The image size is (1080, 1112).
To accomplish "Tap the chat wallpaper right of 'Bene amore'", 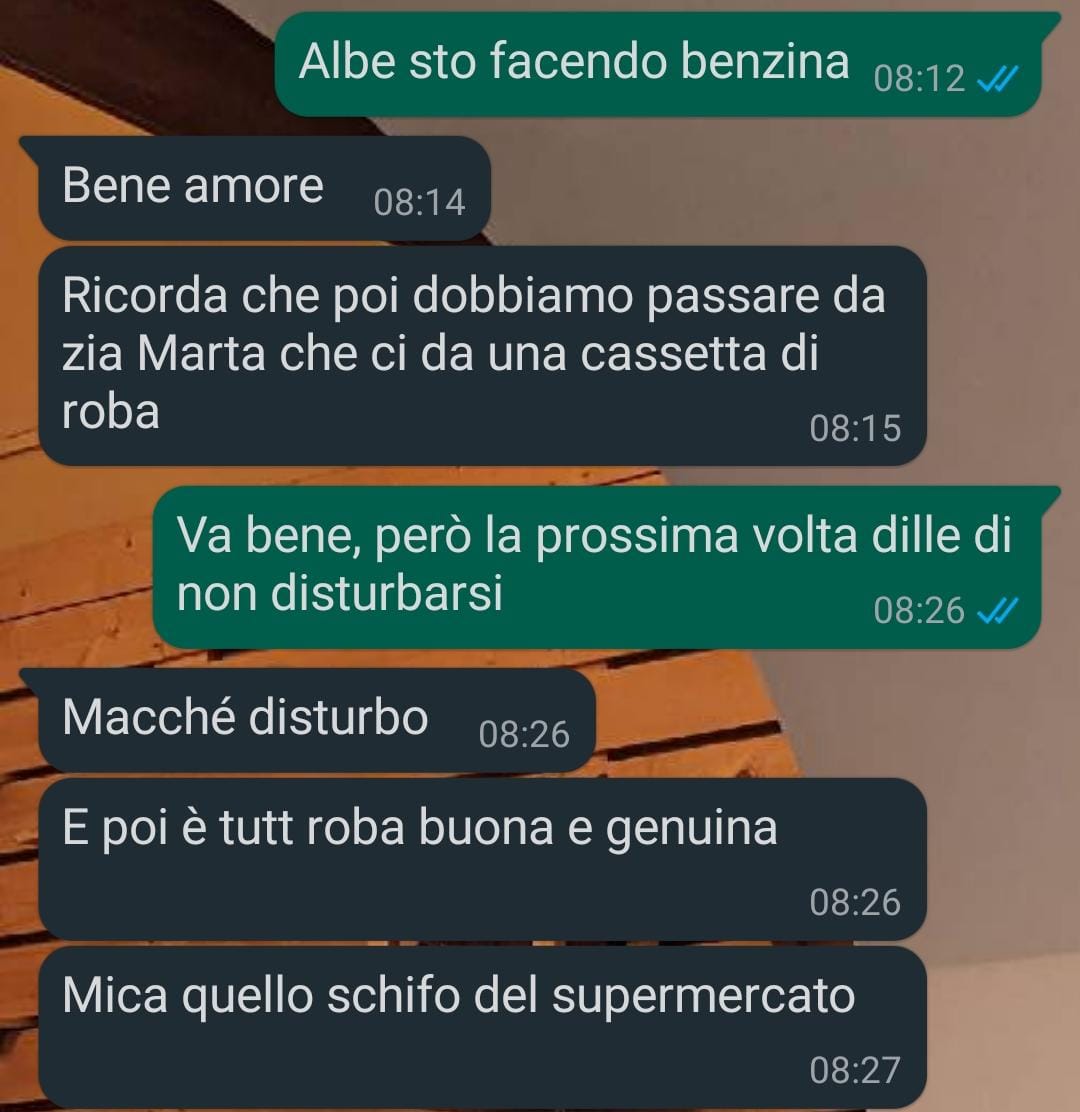I will pos(780,189).
